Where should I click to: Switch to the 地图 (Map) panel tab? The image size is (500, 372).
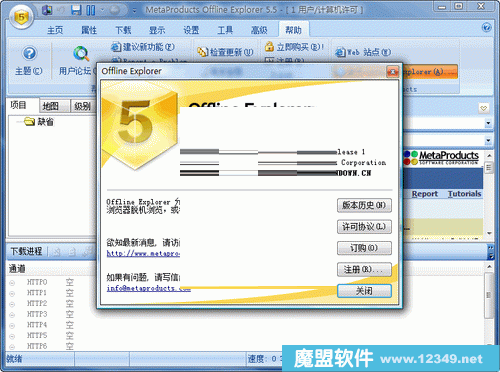pyautogui.click(x=51, y=106)
